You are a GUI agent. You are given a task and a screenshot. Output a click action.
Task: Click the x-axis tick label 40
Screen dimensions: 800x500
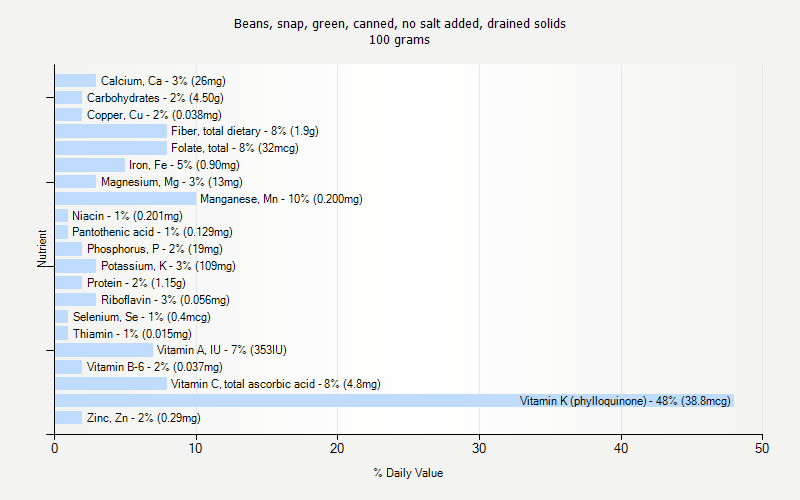(621, 448)
